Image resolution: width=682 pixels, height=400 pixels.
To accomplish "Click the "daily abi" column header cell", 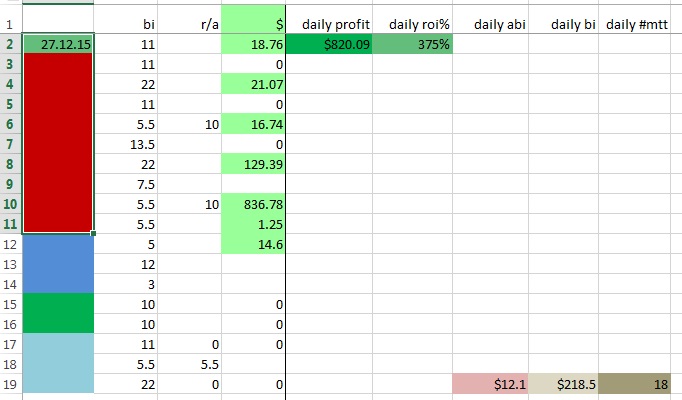I will click(491, 23).
